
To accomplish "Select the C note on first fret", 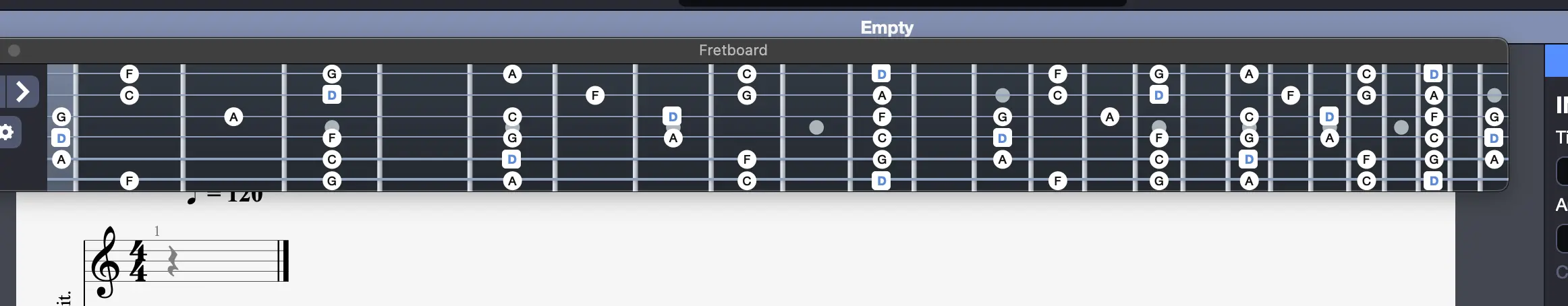I will 129,96.
